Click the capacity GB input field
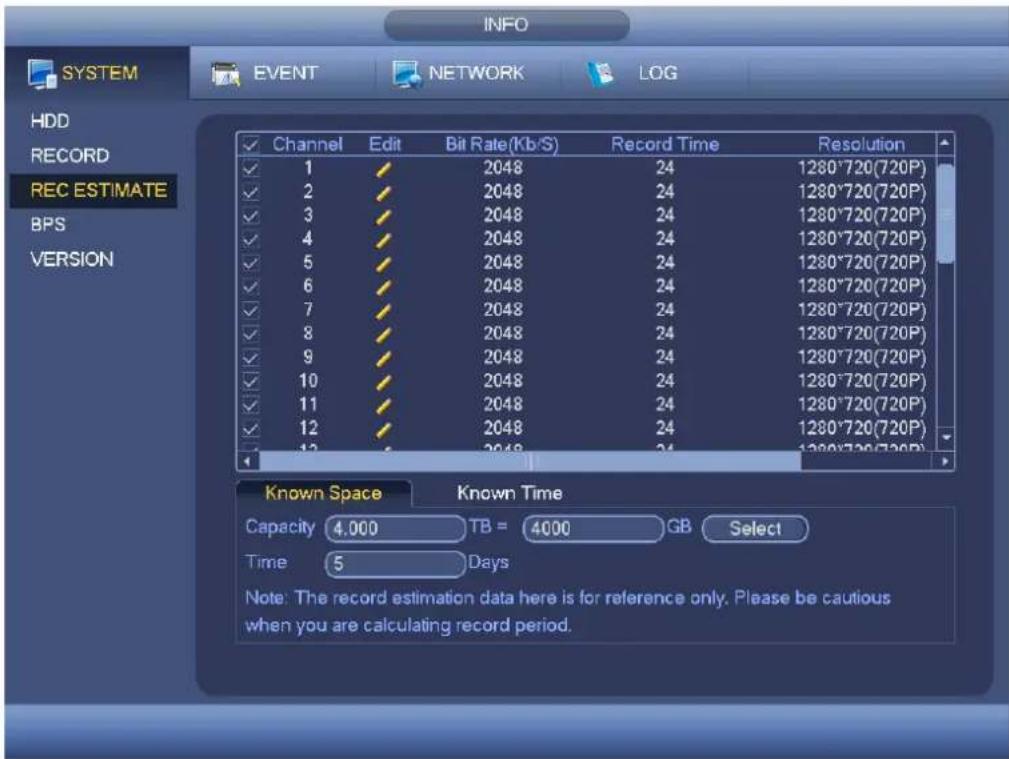1009x759 pixels. 593,529
